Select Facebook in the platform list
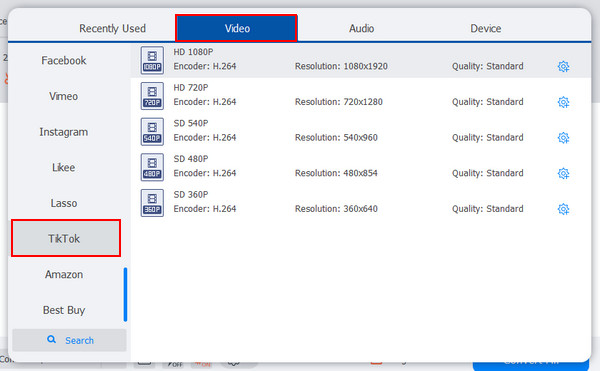The height and width of the screenshot is (371, 600). [x=64, y=60]
